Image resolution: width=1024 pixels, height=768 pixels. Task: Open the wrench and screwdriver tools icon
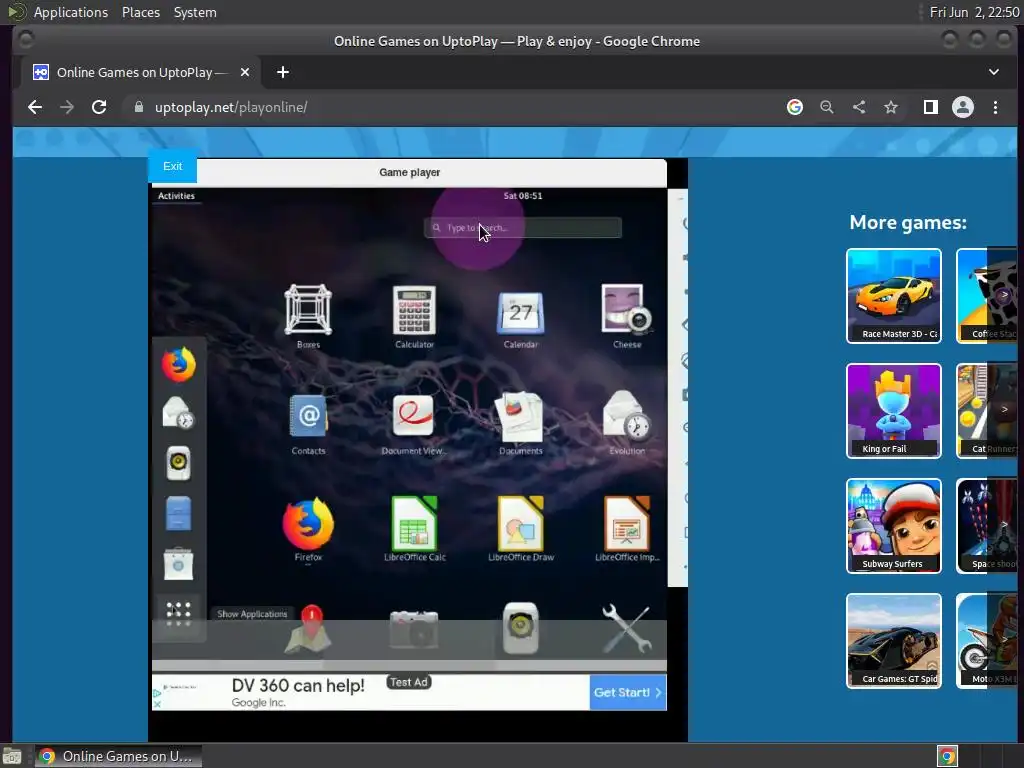click(x=626, y=630)
